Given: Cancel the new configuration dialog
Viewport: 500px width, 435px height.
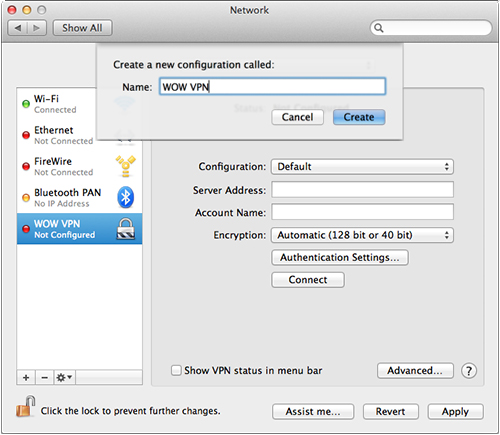Looking at the screenshot, I should [297, 117].
